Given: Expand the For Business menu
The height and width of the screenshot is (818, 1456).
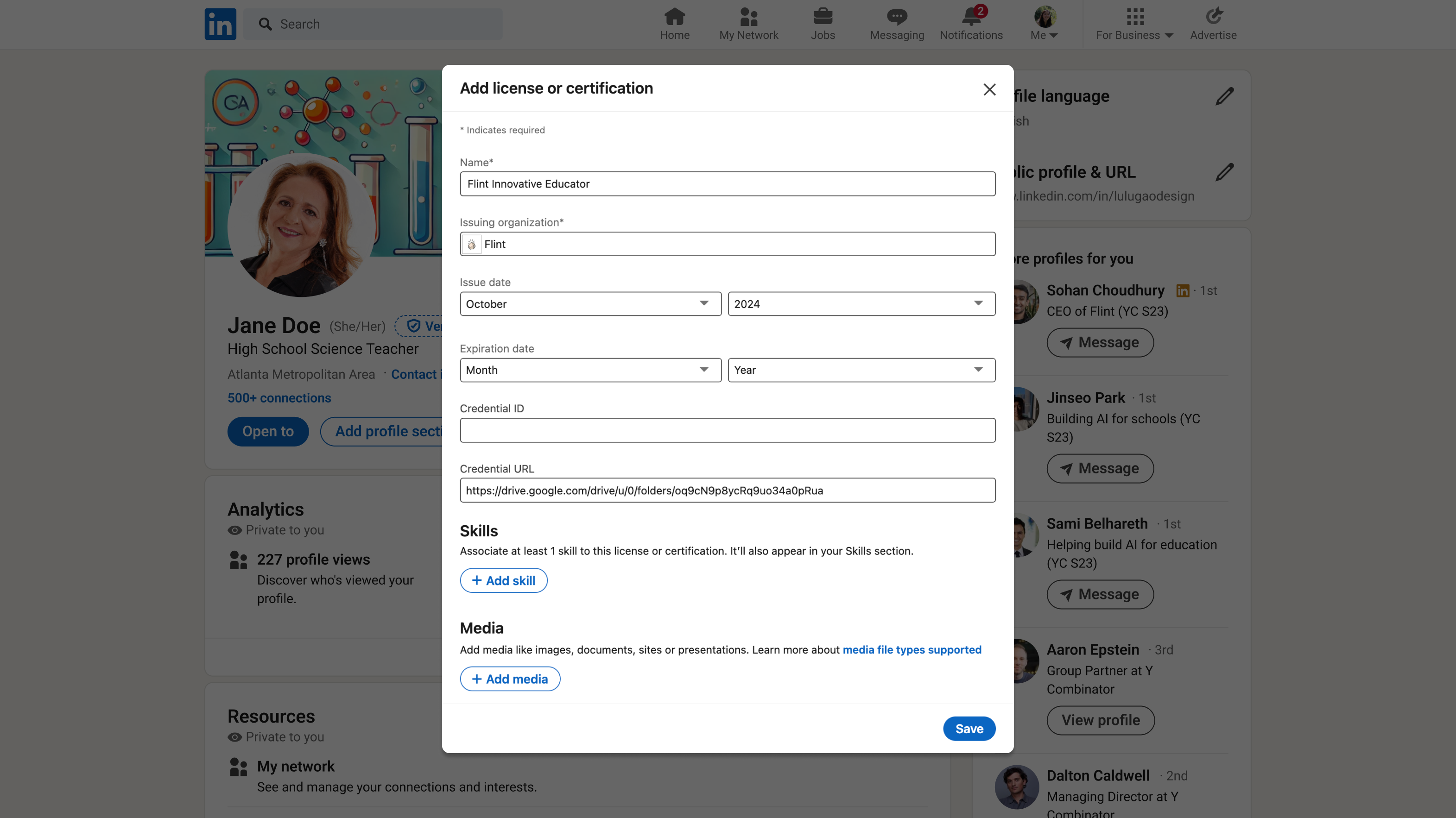Looking at the screenshot, I should (x=1134, y=24).
